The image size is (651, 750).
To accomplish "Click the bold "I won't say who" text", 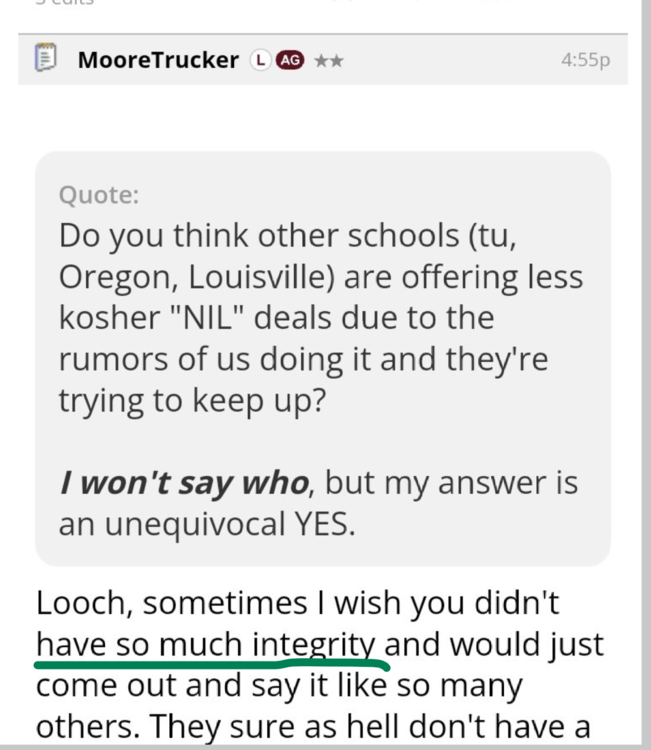I will coord(183,483).
